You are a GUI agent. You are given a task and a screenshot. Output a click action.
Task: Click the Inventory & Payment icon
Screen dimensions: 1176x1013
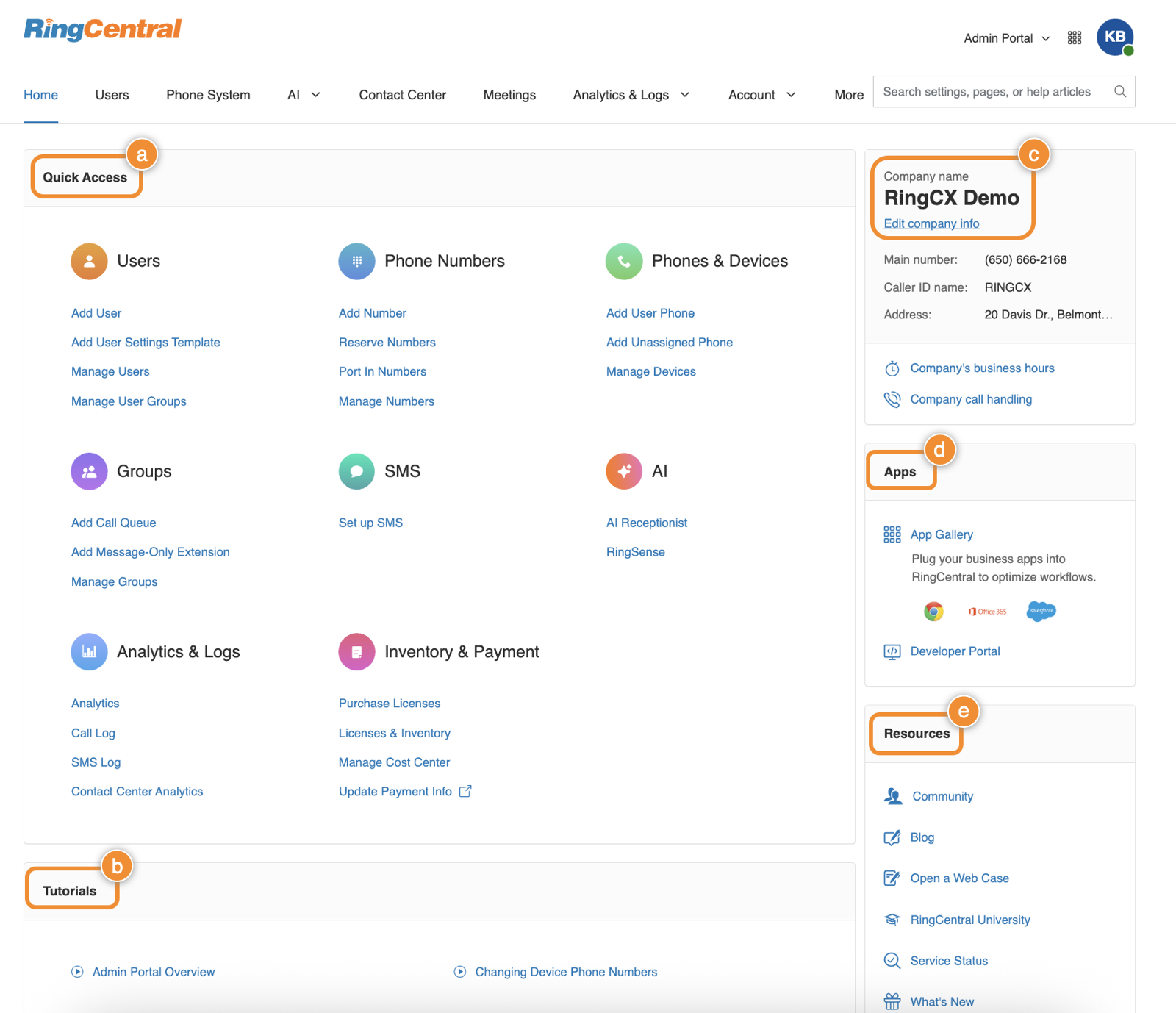(x=356, y=652)
